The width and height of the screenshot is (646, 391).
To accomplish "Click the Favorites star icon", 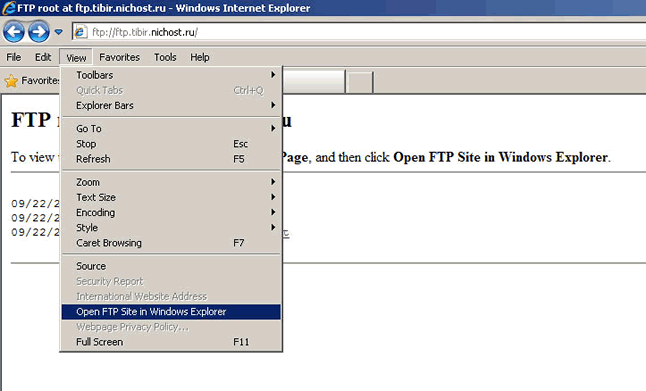I will 11,81.
